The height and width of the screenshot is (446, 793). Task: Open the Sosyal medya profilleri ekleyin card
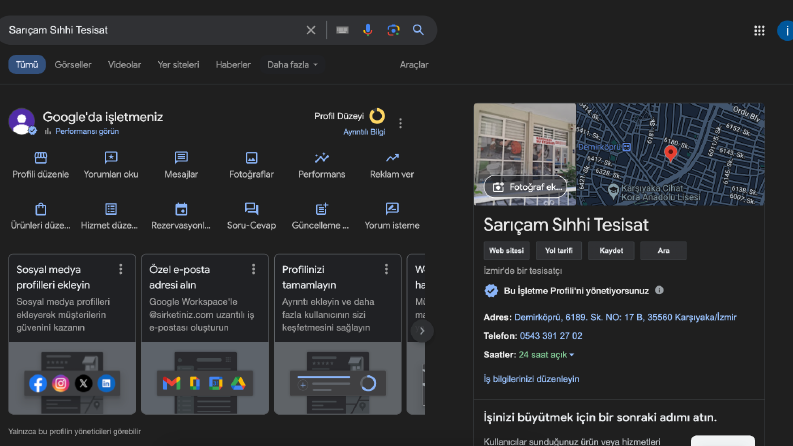pyautogui.click(x=72, y=334)
